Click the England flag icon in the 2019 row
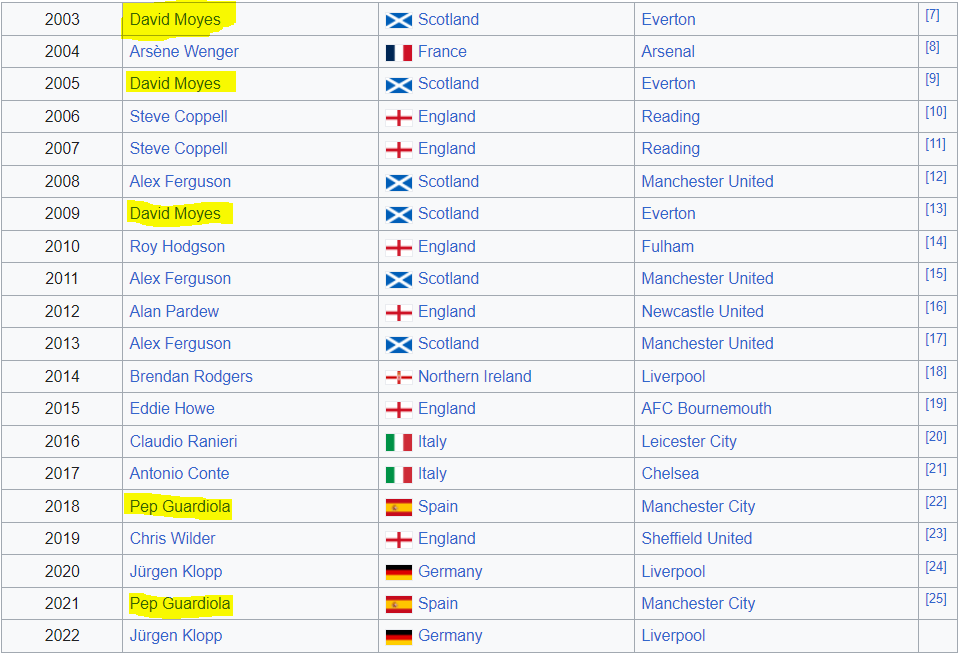The image size is (961, 657). (x=398, y=539)
